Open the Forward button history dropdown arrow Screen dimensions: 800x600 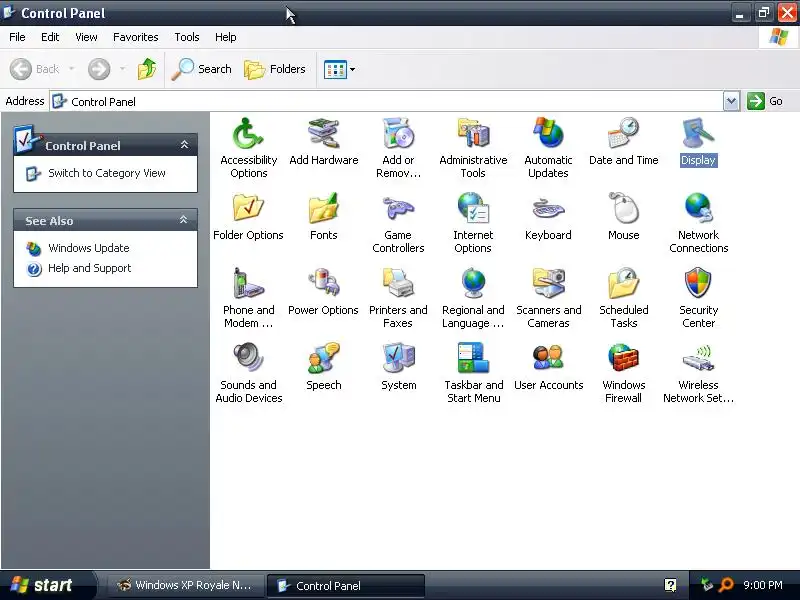[x=122, y=69]
